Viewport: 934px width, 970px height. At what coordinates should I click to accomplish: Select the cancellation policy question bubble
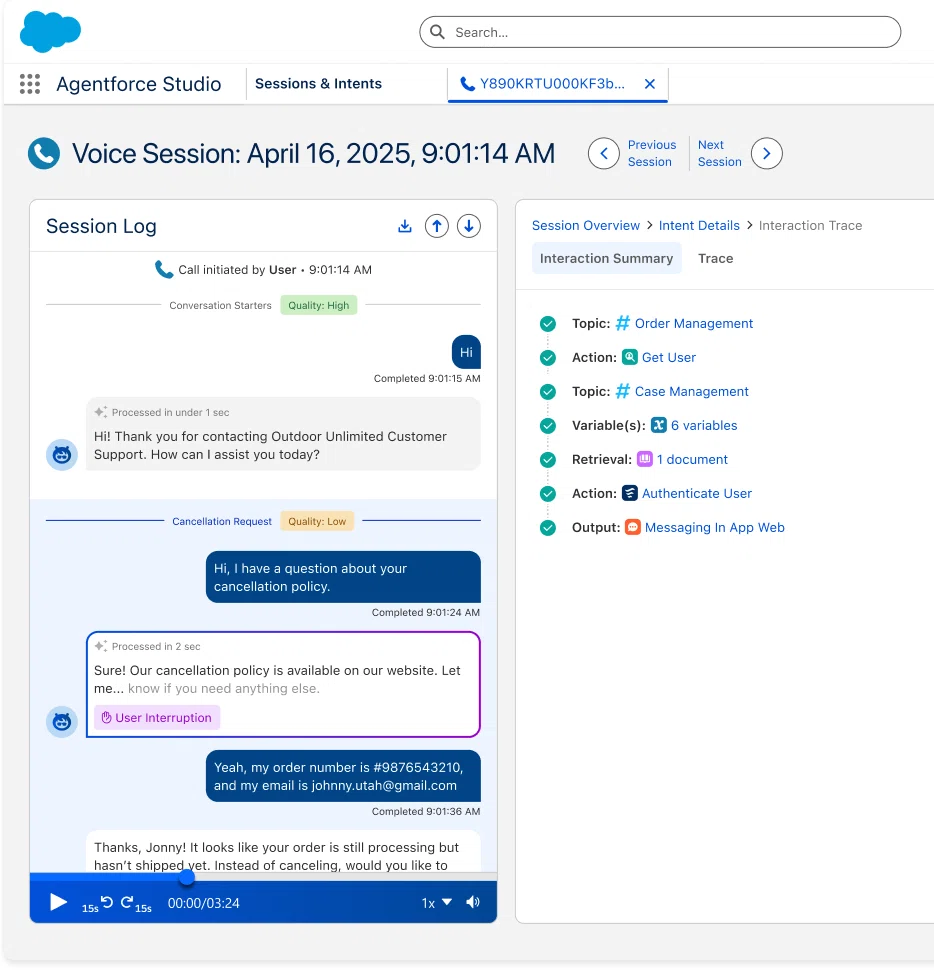pos(343,577)
